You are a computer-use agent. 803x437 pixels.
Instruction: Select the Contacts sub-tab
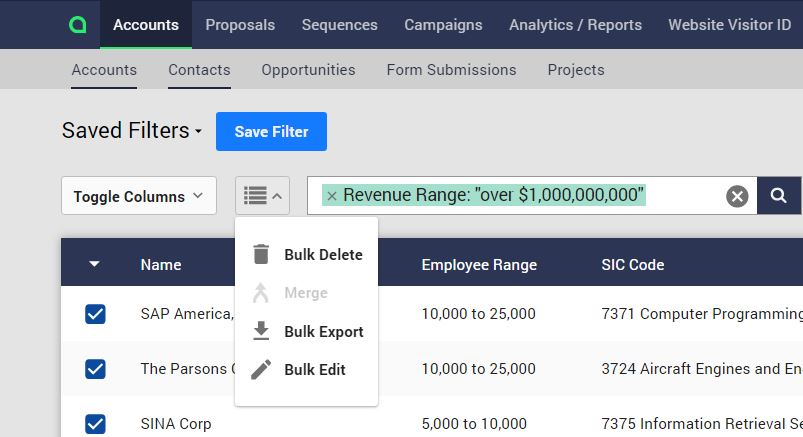click(x=199, y=70)
